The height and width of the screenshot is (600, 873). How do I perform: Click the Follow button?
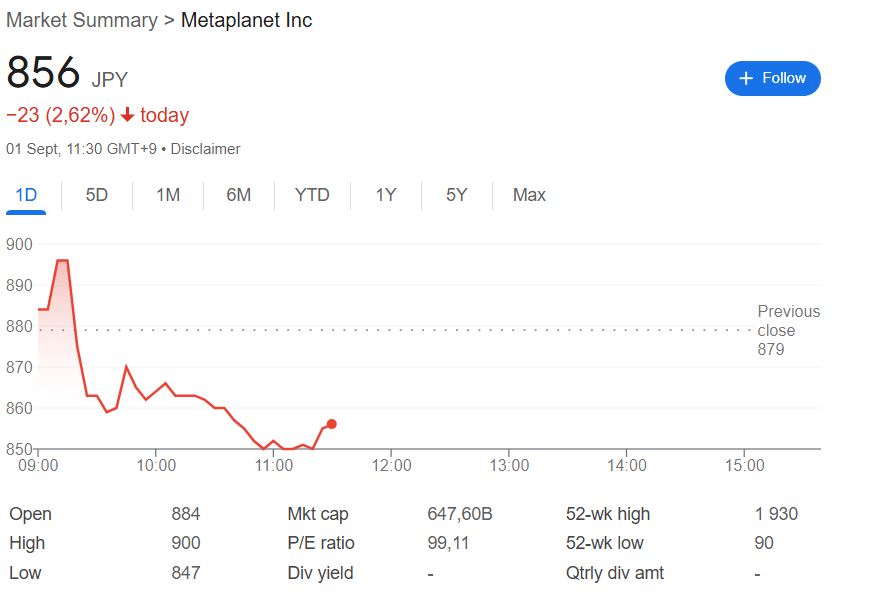(772, 78)
